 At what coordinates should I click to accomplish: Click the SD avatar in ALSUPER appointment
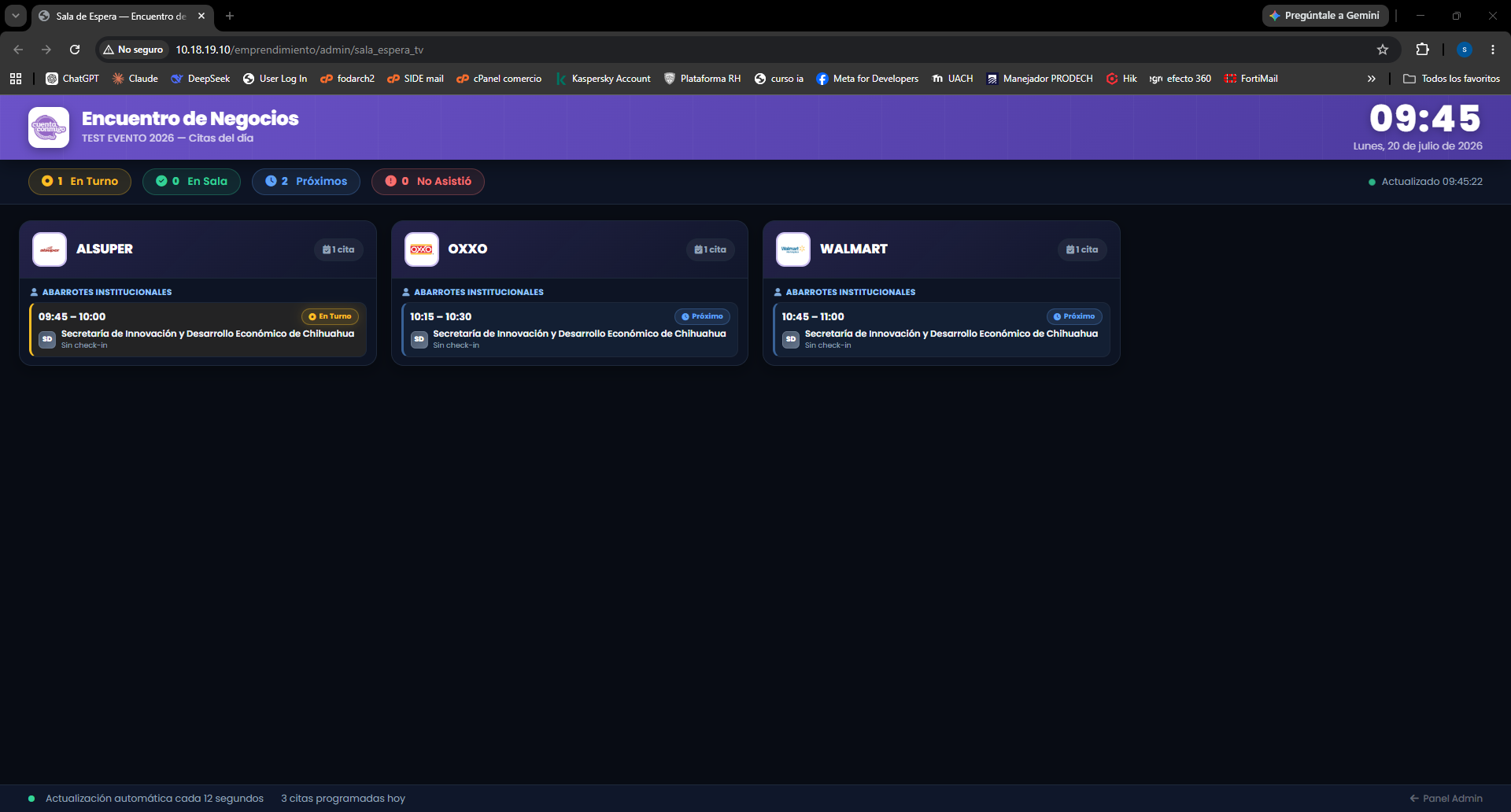pyautogui.click(x=47, y=339)
